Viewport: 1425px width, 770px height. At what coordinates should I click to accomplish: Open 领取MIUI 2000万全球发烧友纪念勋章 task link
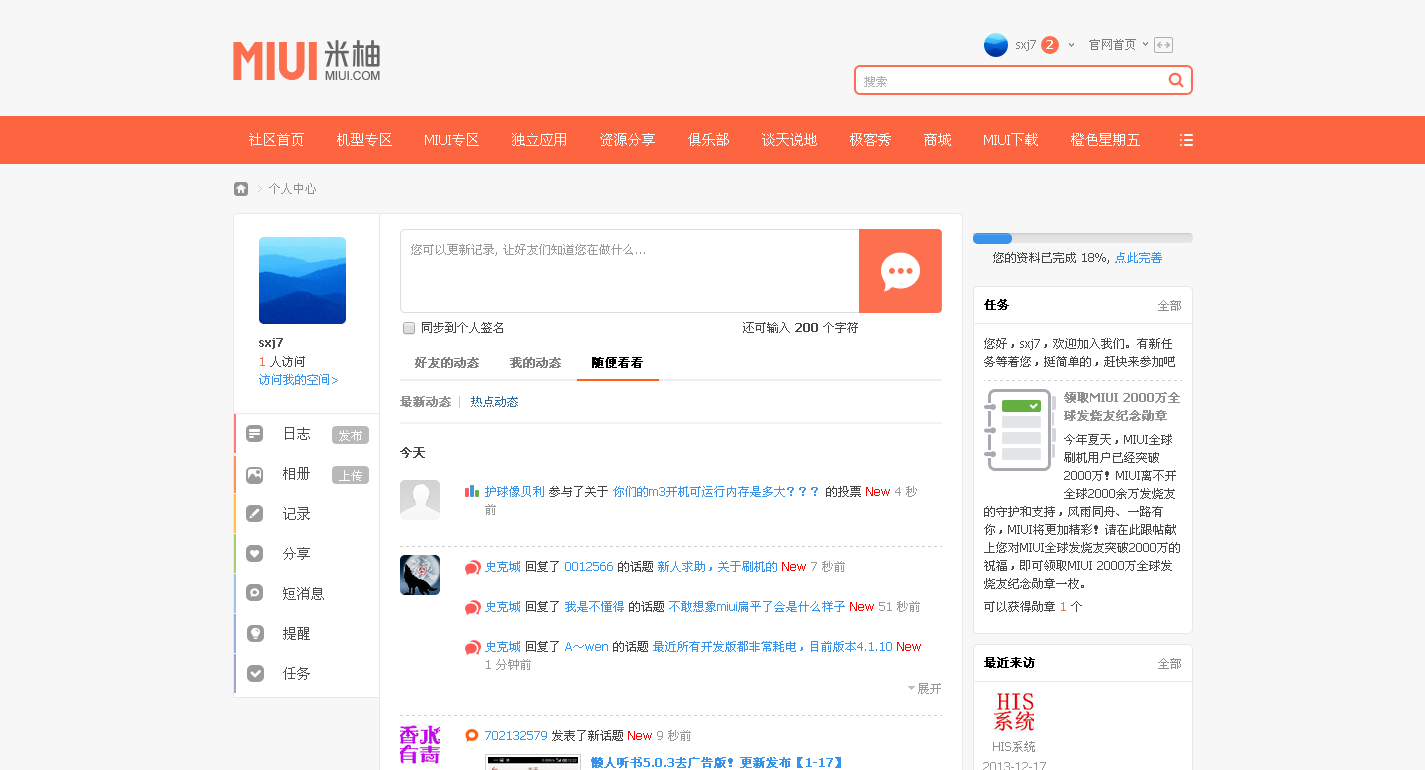[x=1122, y=406]
